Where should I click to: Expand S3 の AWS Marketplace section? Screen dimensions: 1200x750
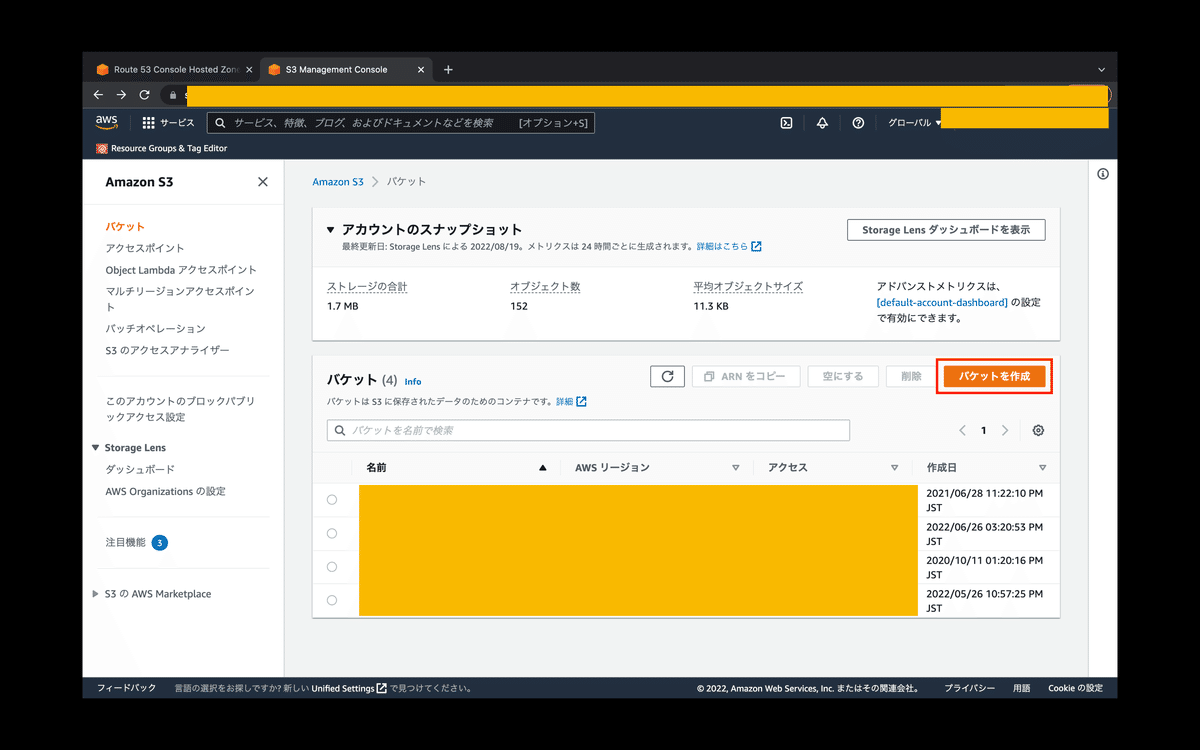click(x=96, y=594)
